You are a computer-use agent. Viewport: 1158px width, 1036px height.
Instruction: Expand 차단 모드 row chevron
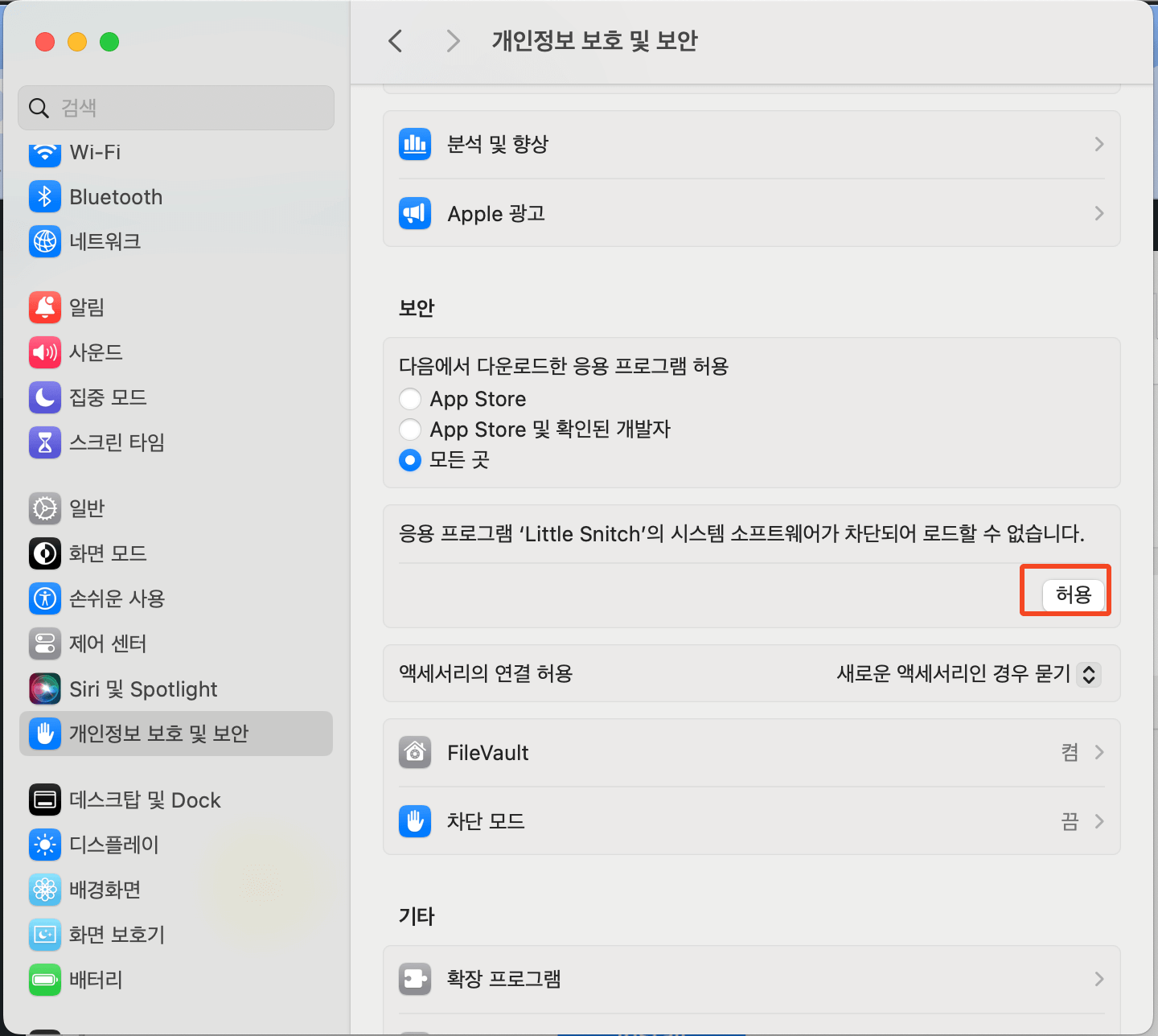(x=1099, y=821)
